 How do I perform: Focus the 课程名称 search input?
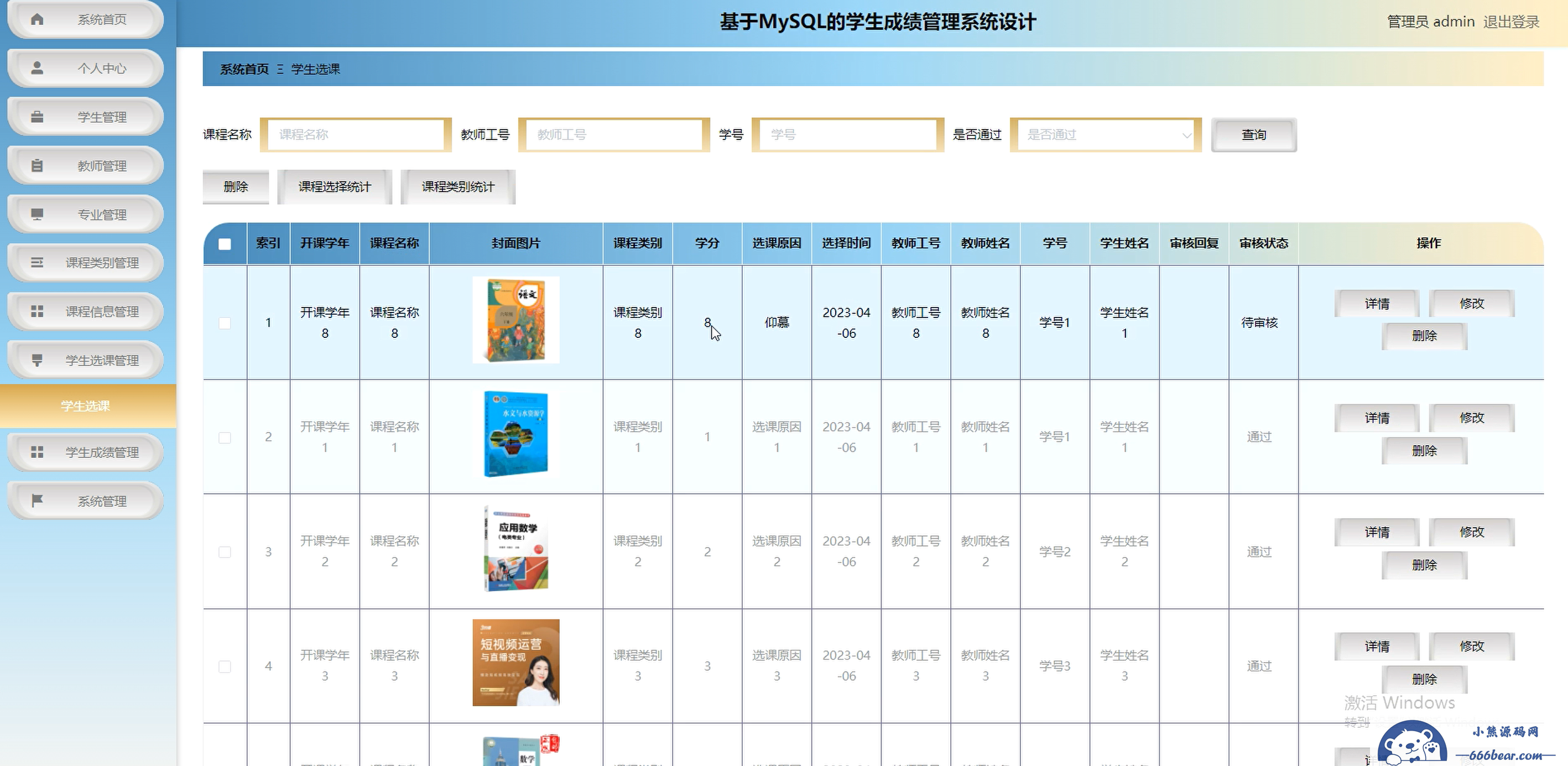356,134
